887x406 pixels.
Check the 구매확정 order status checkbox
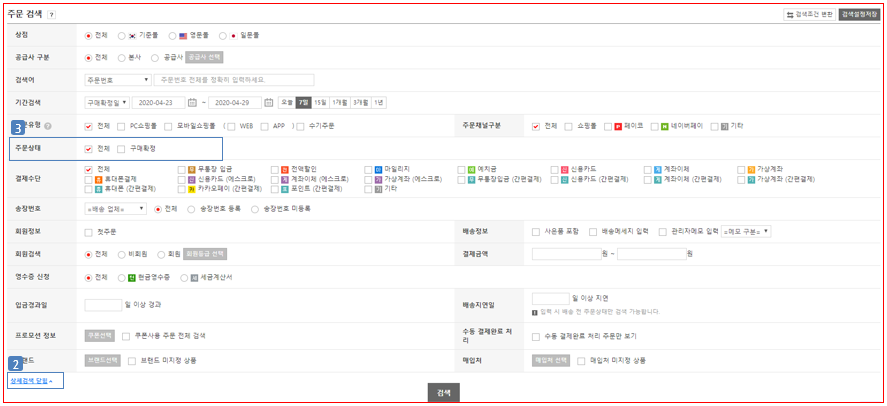click(x=121, y=149)
